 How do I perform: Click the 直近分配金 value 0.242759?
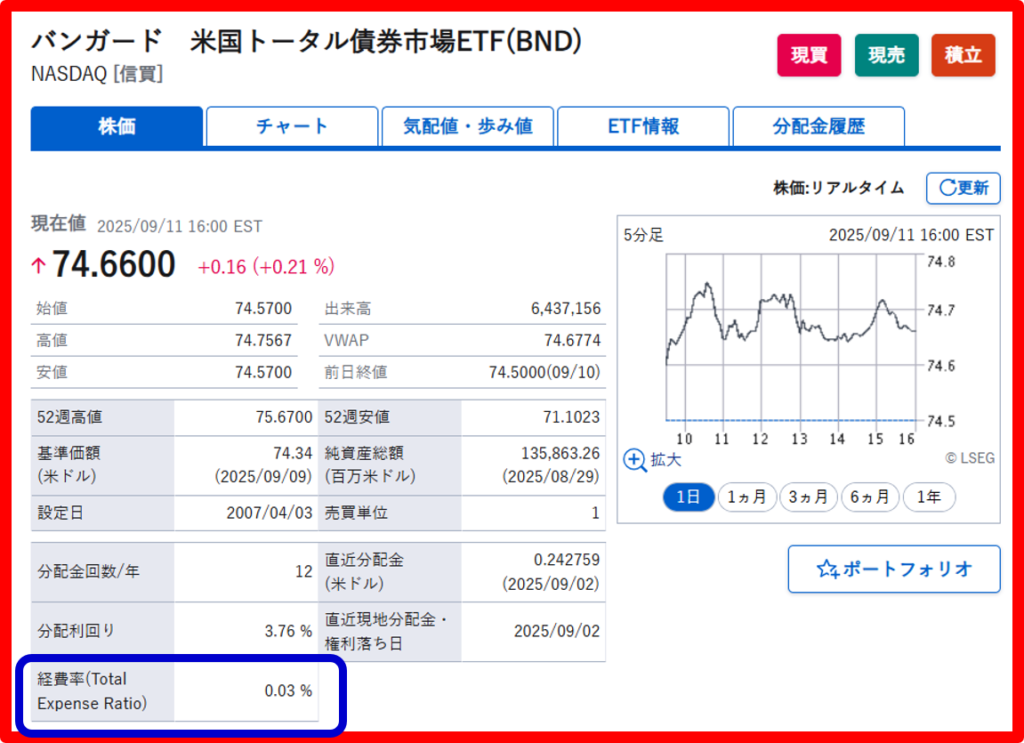[567, 560]
